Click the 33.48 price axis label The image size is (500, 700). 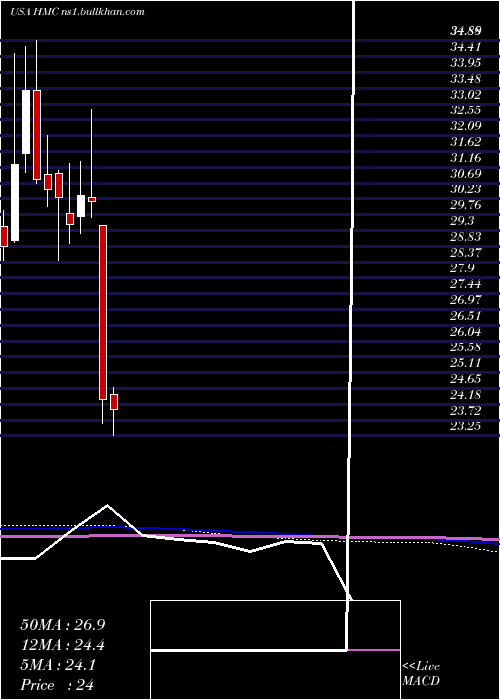point(466,79)
